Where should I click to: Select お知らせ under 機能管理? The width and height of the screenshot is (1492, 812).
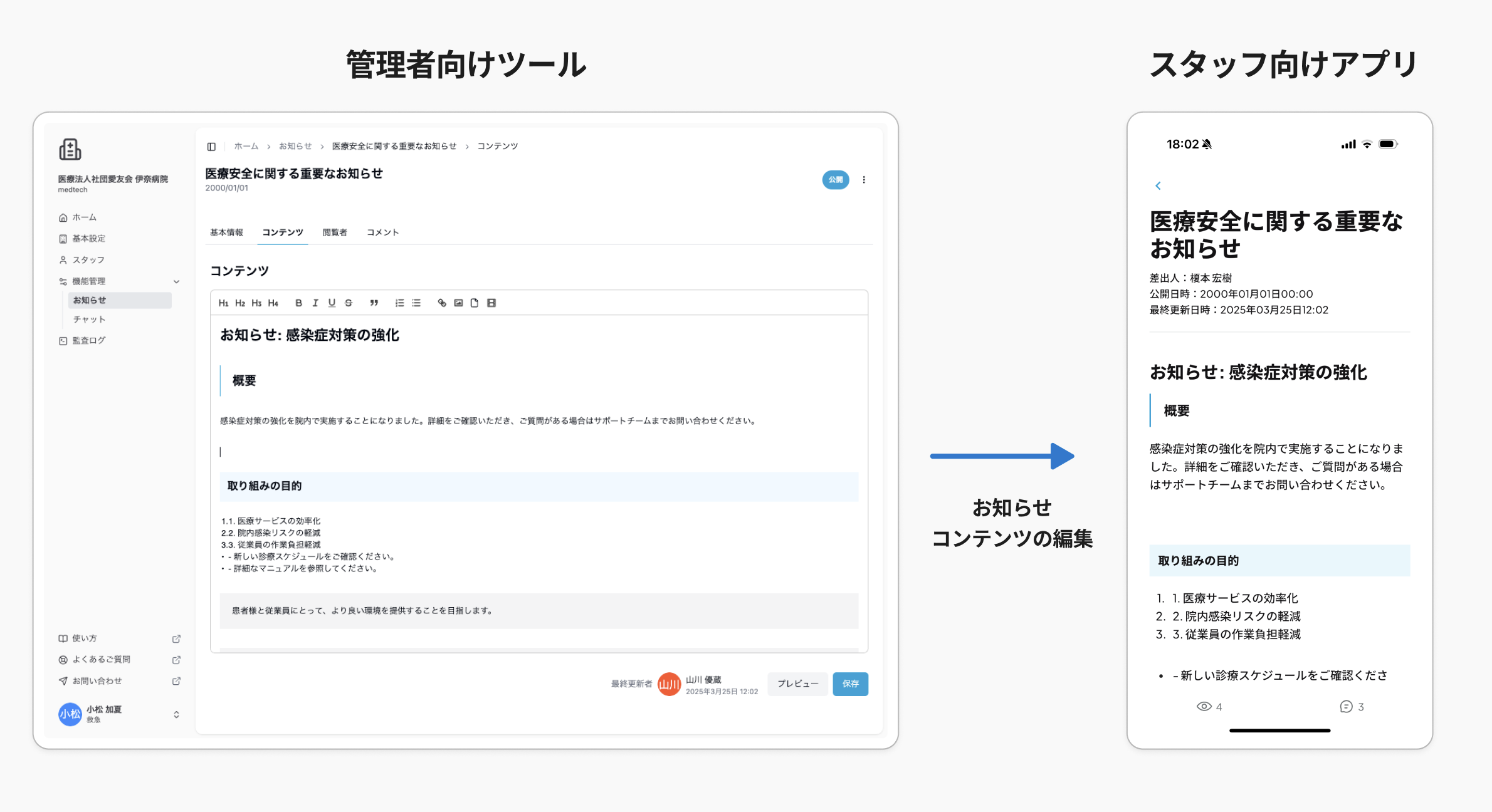coord(120,301)
